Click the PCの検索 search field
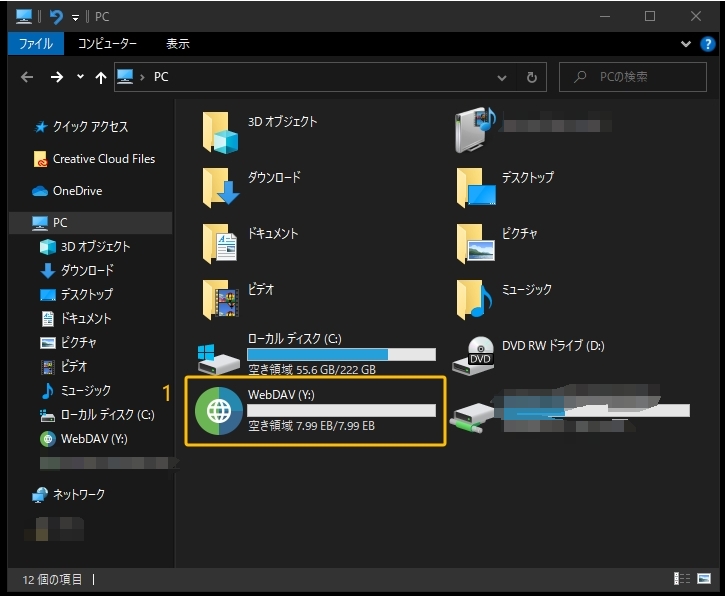725x596 pixels. pos(633,77)
